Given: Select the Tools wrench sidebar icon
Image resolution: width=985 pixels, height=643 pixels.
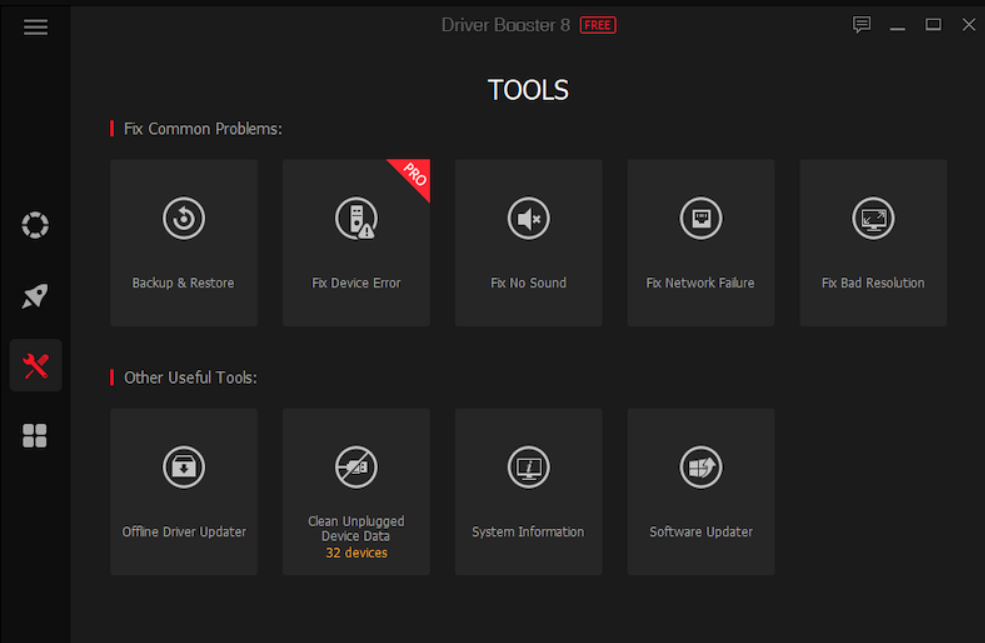Looking at the screenshot, I should coord(36,365).
